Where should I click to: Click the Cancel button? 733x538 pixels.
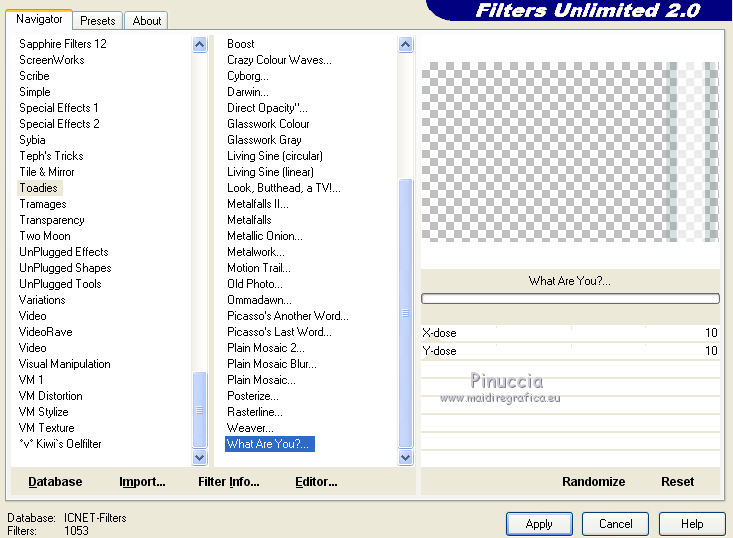tap(615, 524)
